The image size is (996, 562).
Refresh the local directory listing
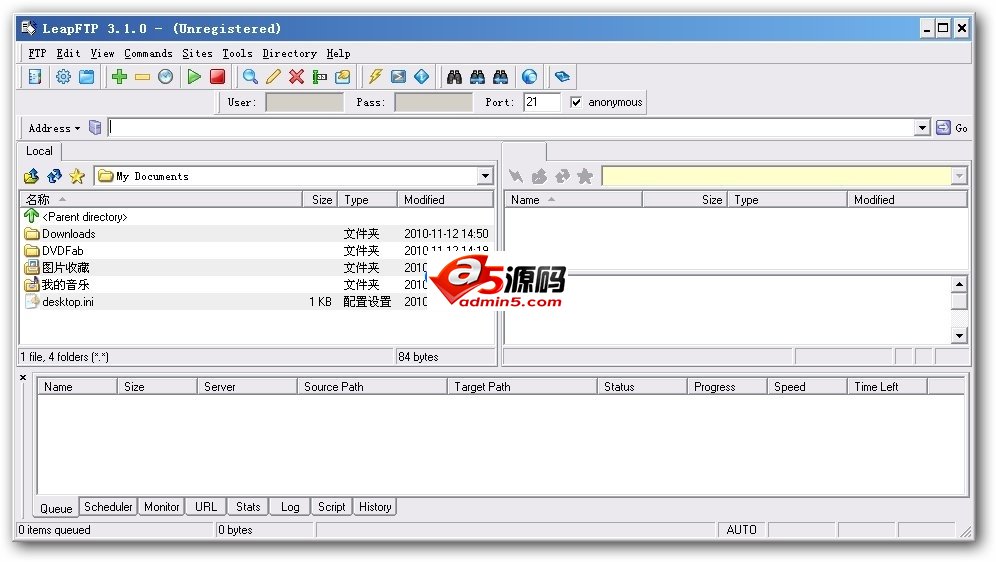point(55,176)
